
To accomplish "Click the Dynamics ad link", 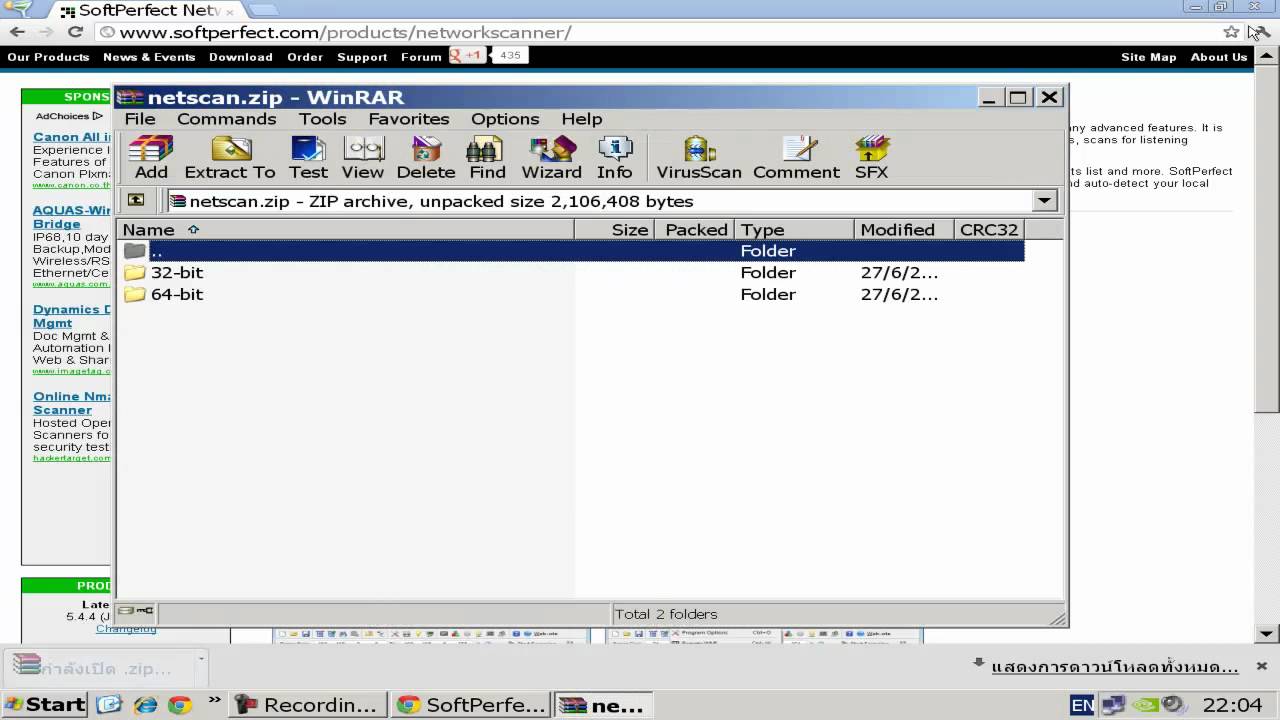I will (71, 316).
